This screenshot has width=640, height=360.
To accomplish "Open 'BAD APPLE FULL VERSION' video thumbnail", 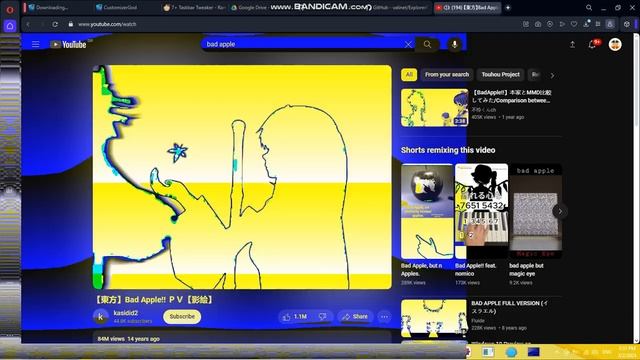I will [x=433, y=319].
